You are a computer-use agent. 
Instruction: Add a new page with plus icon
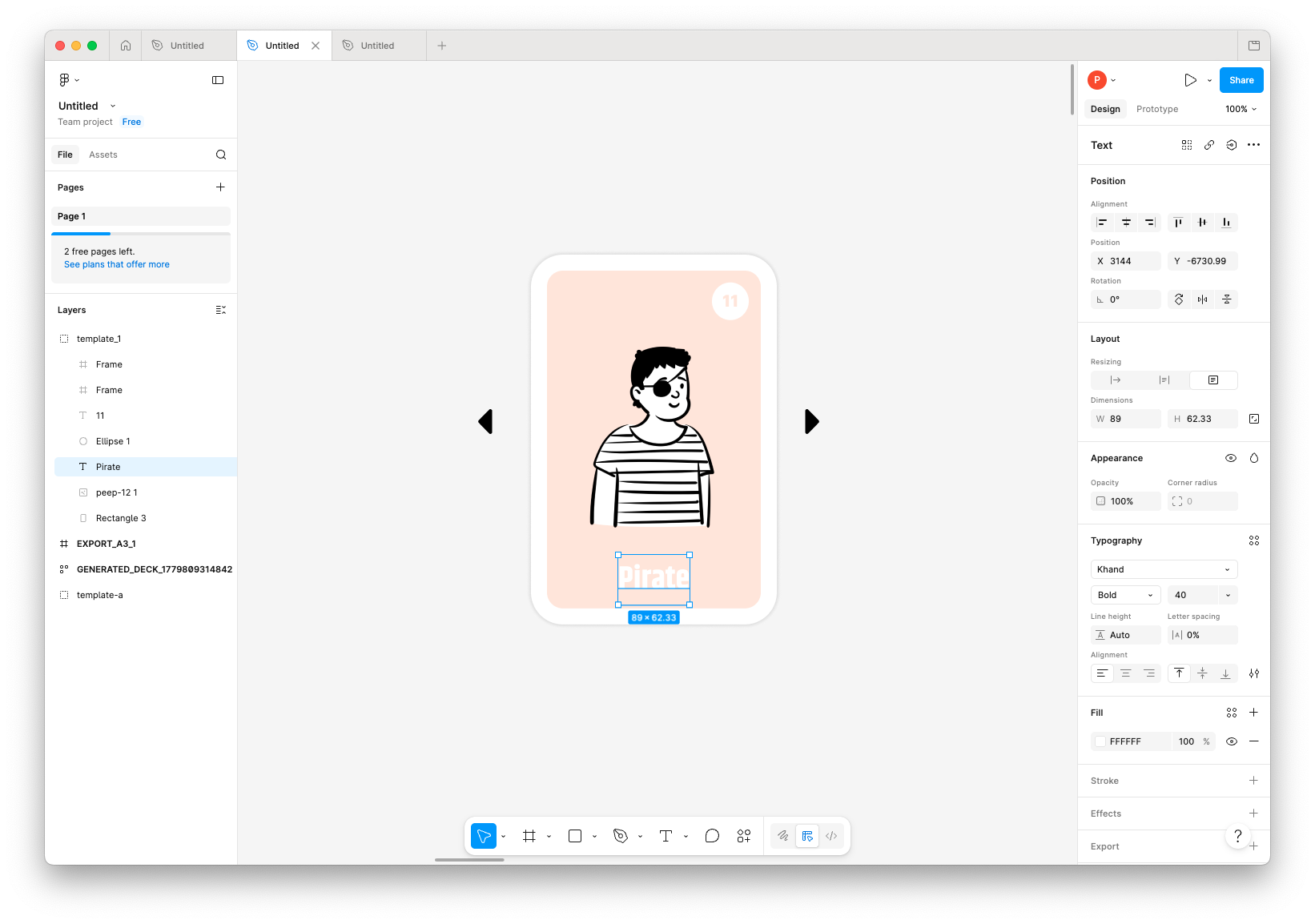[x=220, y=187]
